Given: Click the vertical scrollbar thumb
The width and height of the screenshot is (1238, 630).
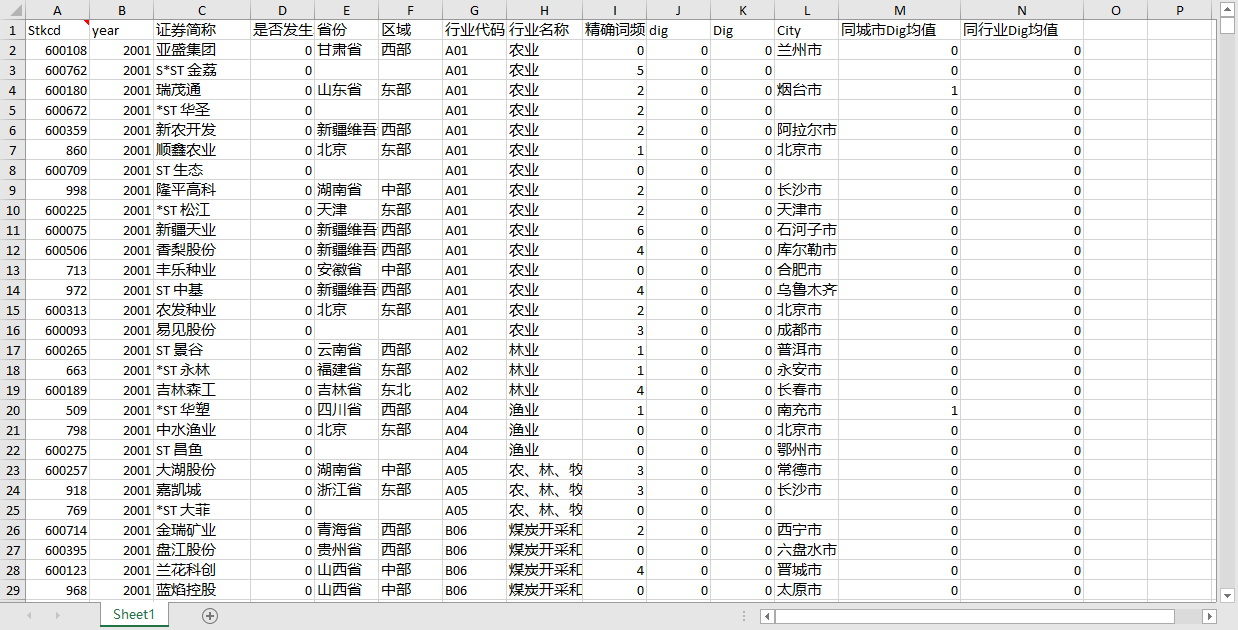Looking at the screenshot, I should point(1228,25).
